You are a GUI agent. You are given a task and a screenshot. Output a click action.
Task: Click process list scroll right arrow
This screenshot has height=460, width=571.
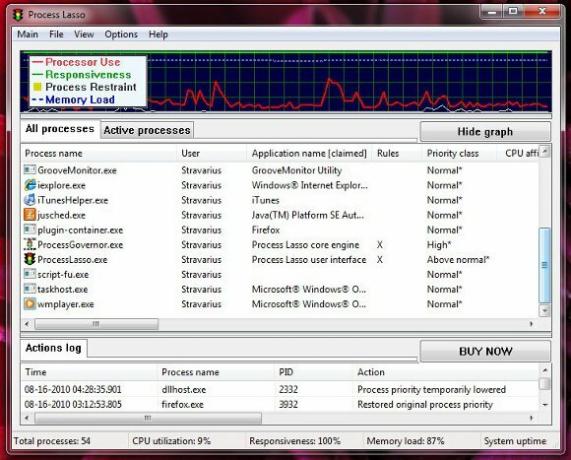point(531,323)
